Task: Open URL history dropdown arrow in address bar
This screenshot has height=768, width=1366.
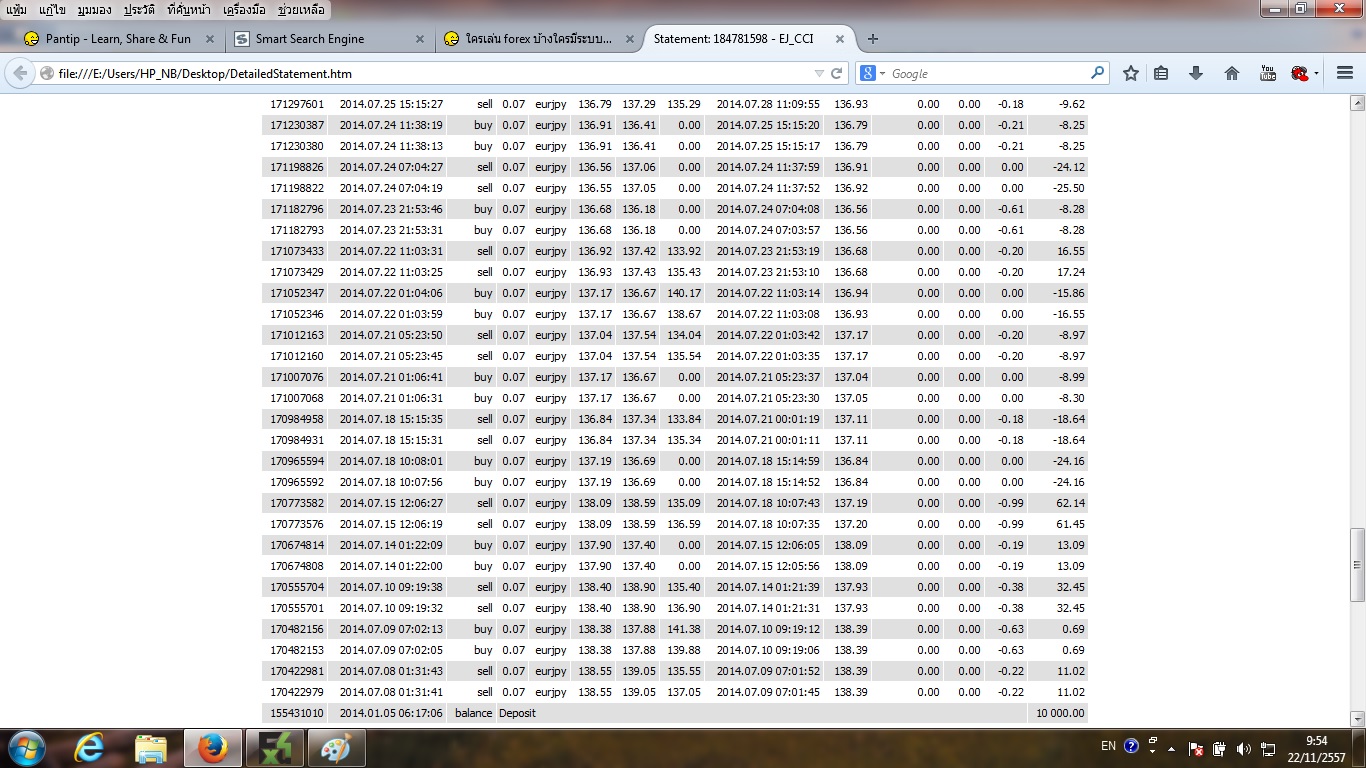Action: [x=819, y=73]
